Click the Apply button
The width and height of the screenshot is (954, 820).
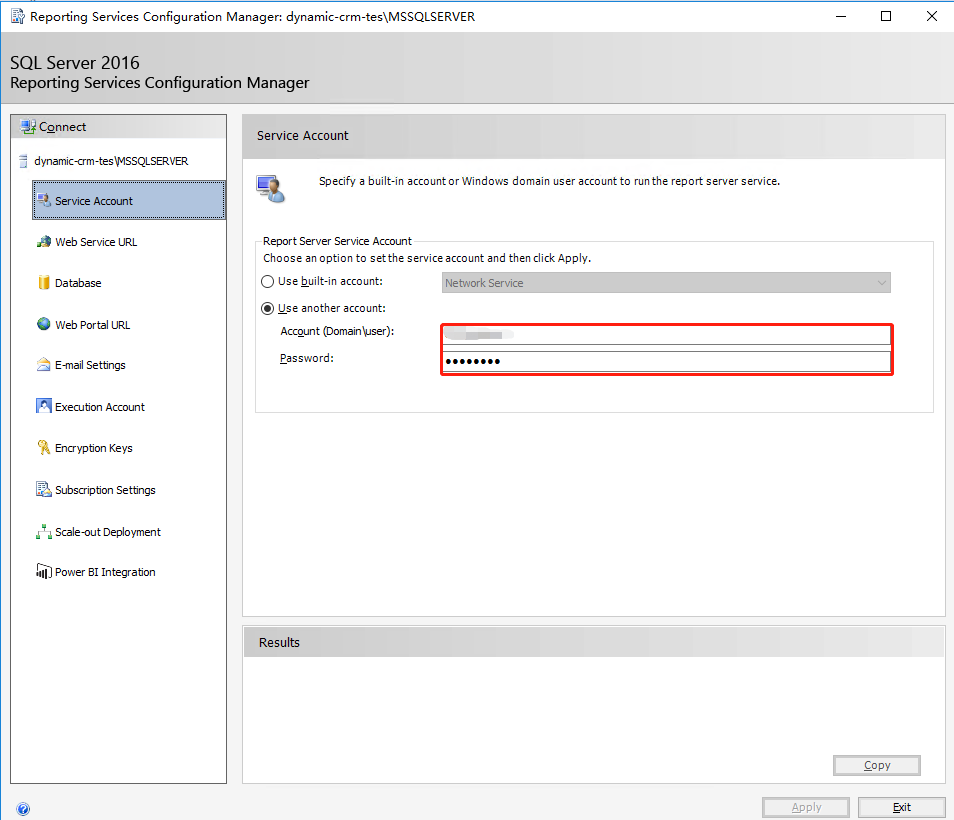[x=806, y=807]
